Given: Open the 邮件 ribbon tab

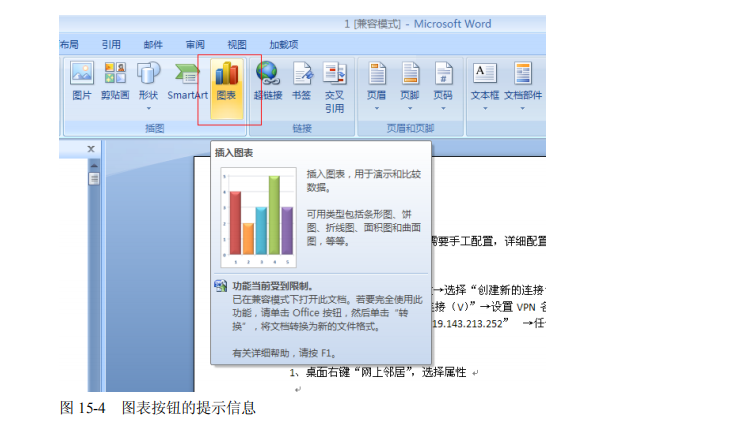Looking at the screenshot, I should point(153,45).
